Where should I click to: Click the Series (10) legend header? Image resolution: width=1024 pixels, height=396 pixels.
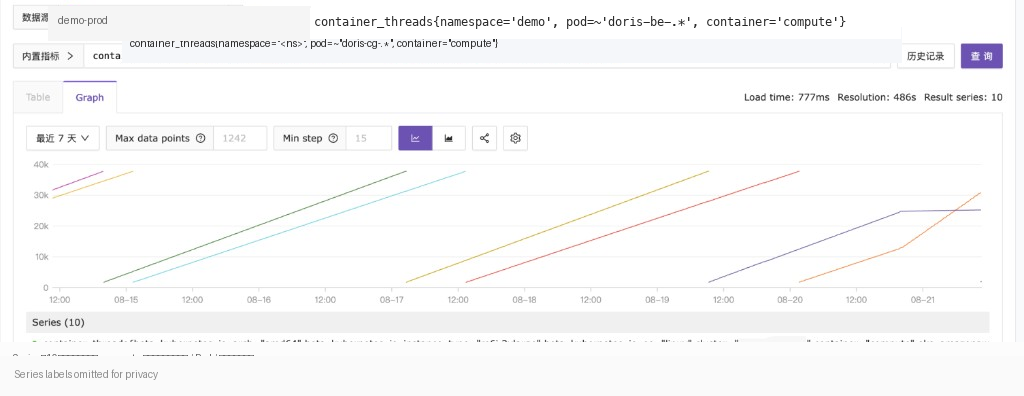click(x=58, y=322)
